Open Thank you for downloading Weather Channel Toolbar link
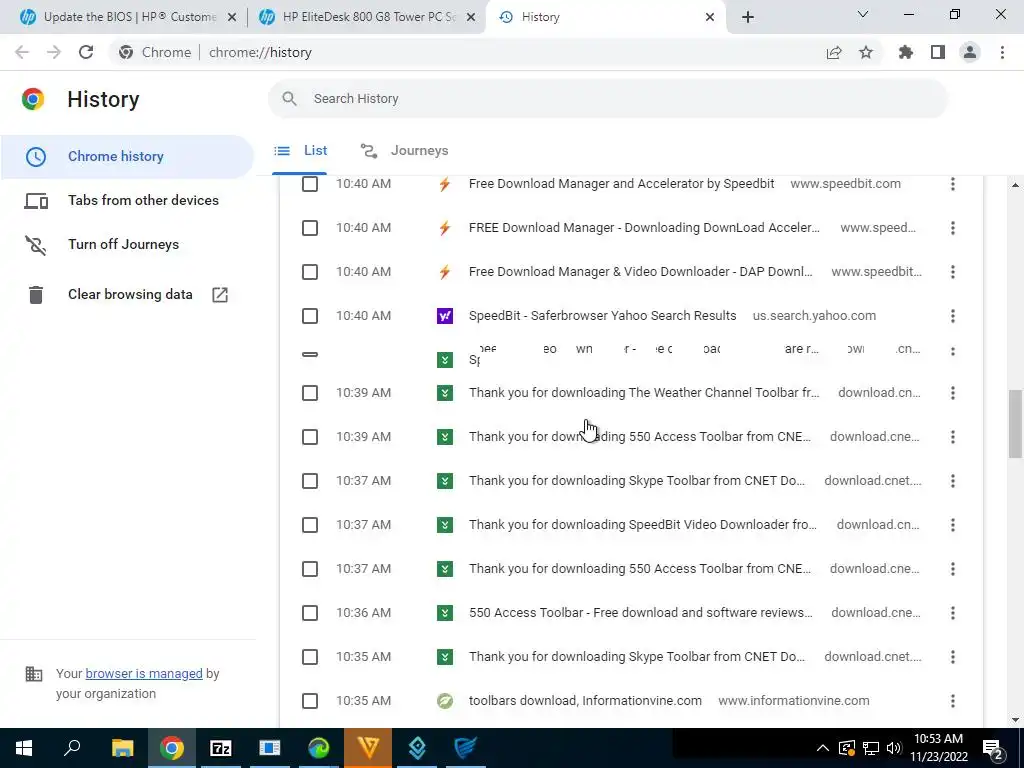This screenshot has height=768, width=1024. tap(643, 393)
